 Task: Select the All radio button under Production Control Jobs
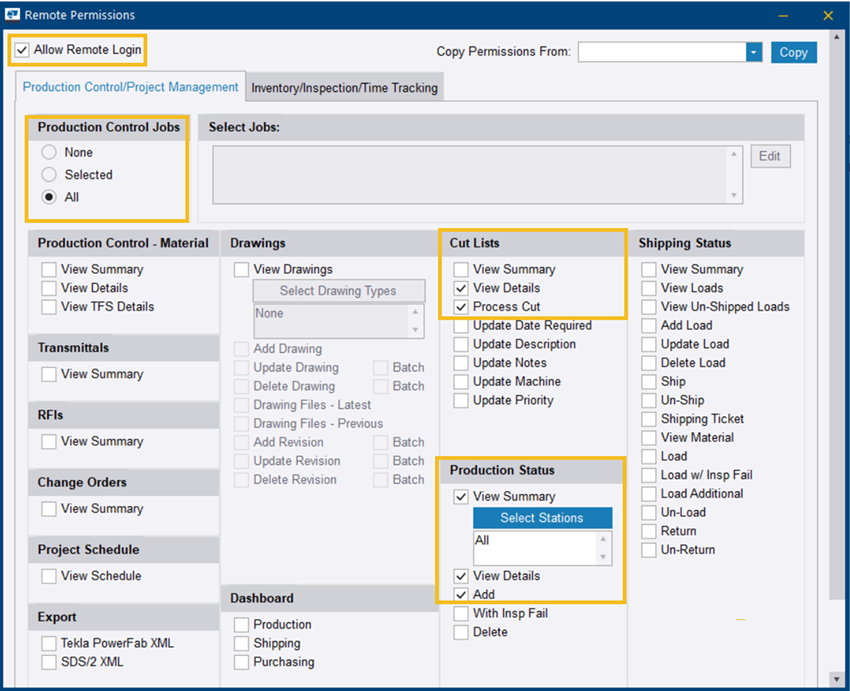48,197
